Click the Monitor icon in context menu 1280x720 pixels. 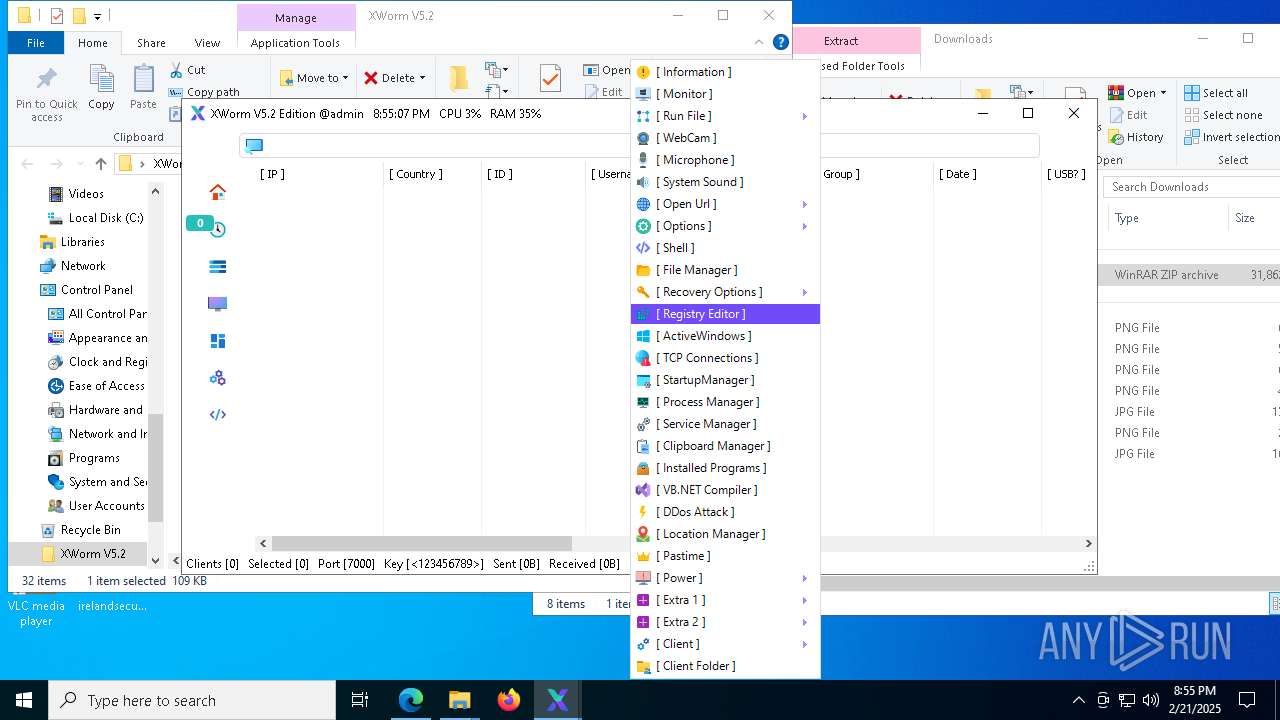click(x=643, y=94)
